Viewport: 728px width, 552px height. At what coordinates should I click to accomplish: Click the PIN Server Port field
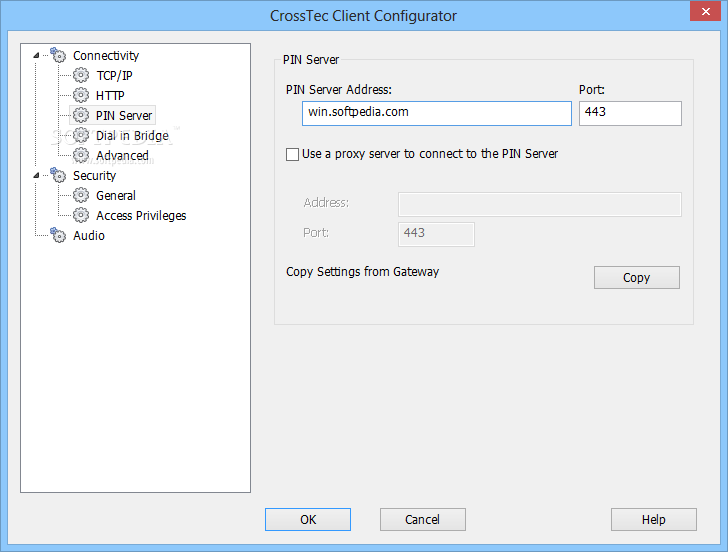click(x=630, y=113)
